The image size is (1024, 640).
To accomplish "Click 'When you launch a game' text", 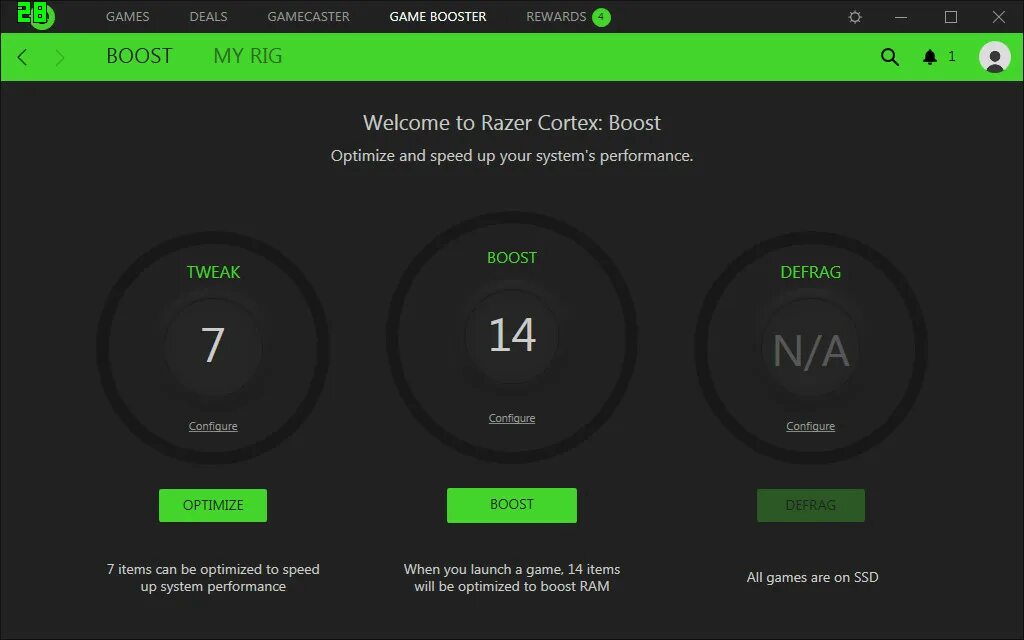I will 511,577.
